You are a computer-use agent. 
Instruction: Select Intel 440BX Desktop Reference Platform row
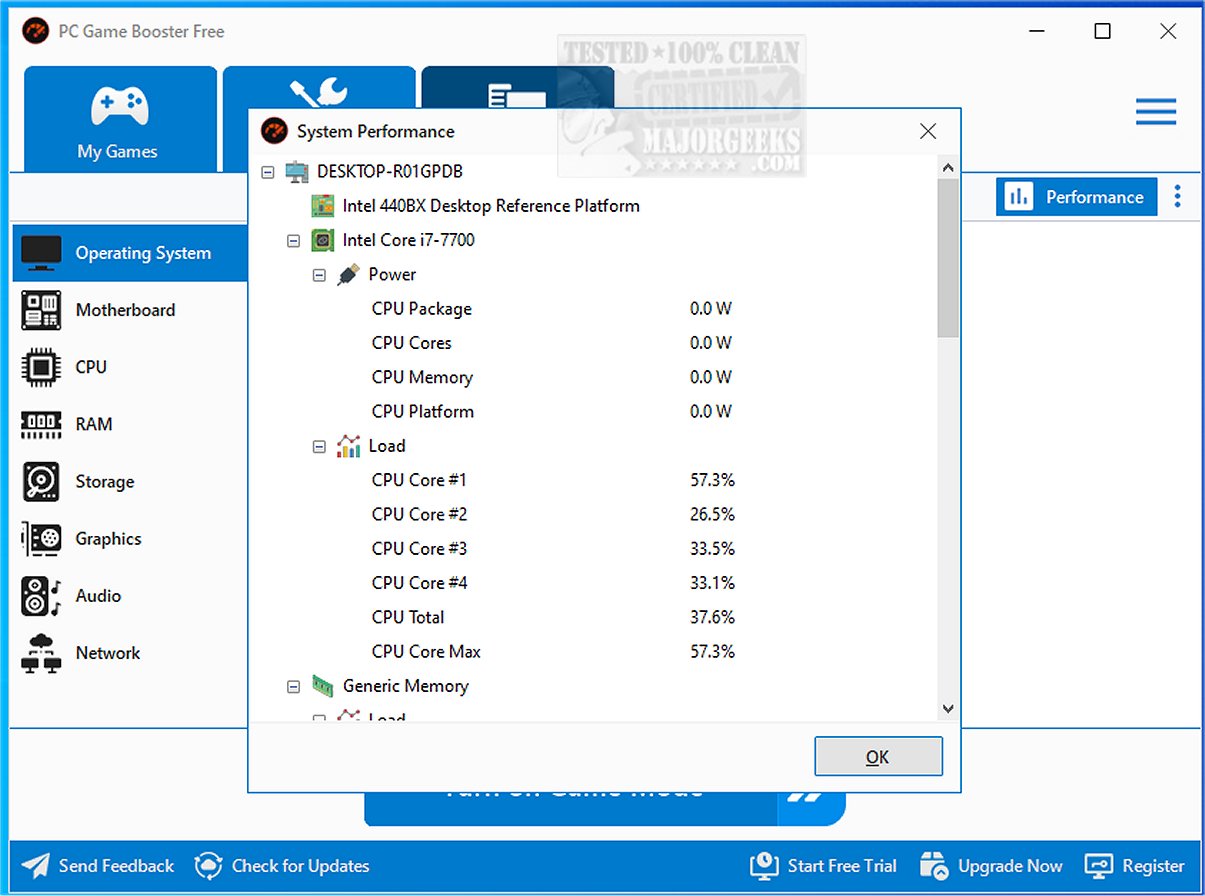coord(491,206)
